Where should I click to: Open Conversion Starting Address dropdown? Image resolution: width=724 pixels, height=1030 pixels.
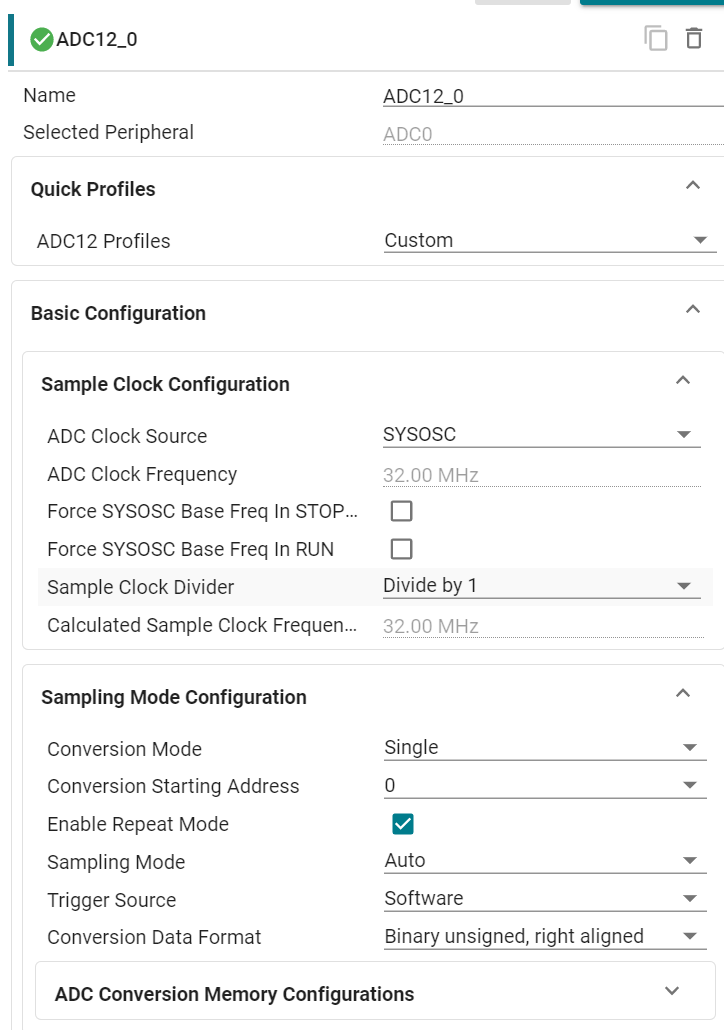(545, 786)
